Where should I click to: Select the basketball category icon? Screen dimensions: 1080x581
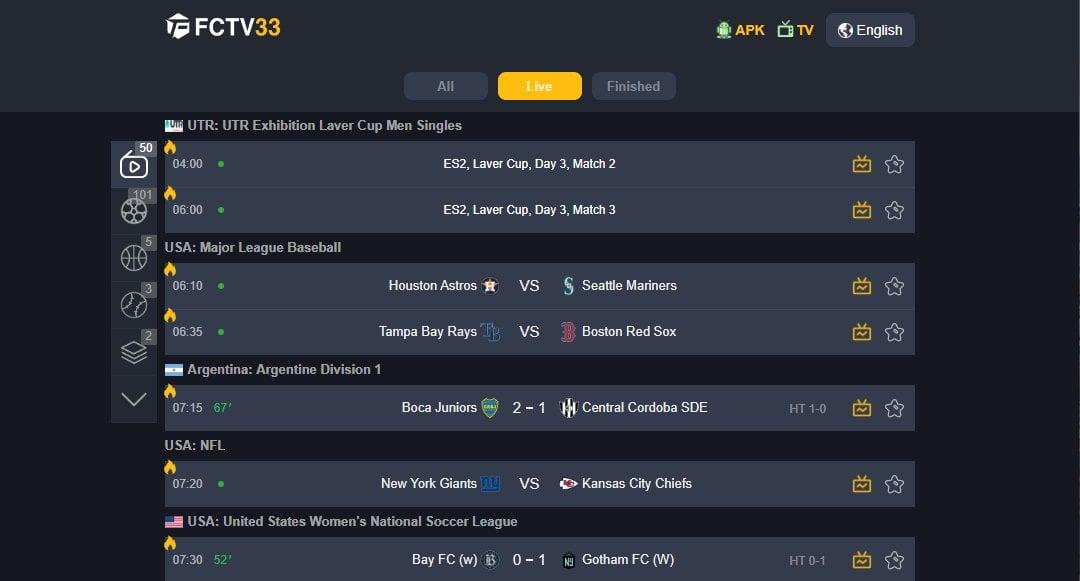point(134,257)
